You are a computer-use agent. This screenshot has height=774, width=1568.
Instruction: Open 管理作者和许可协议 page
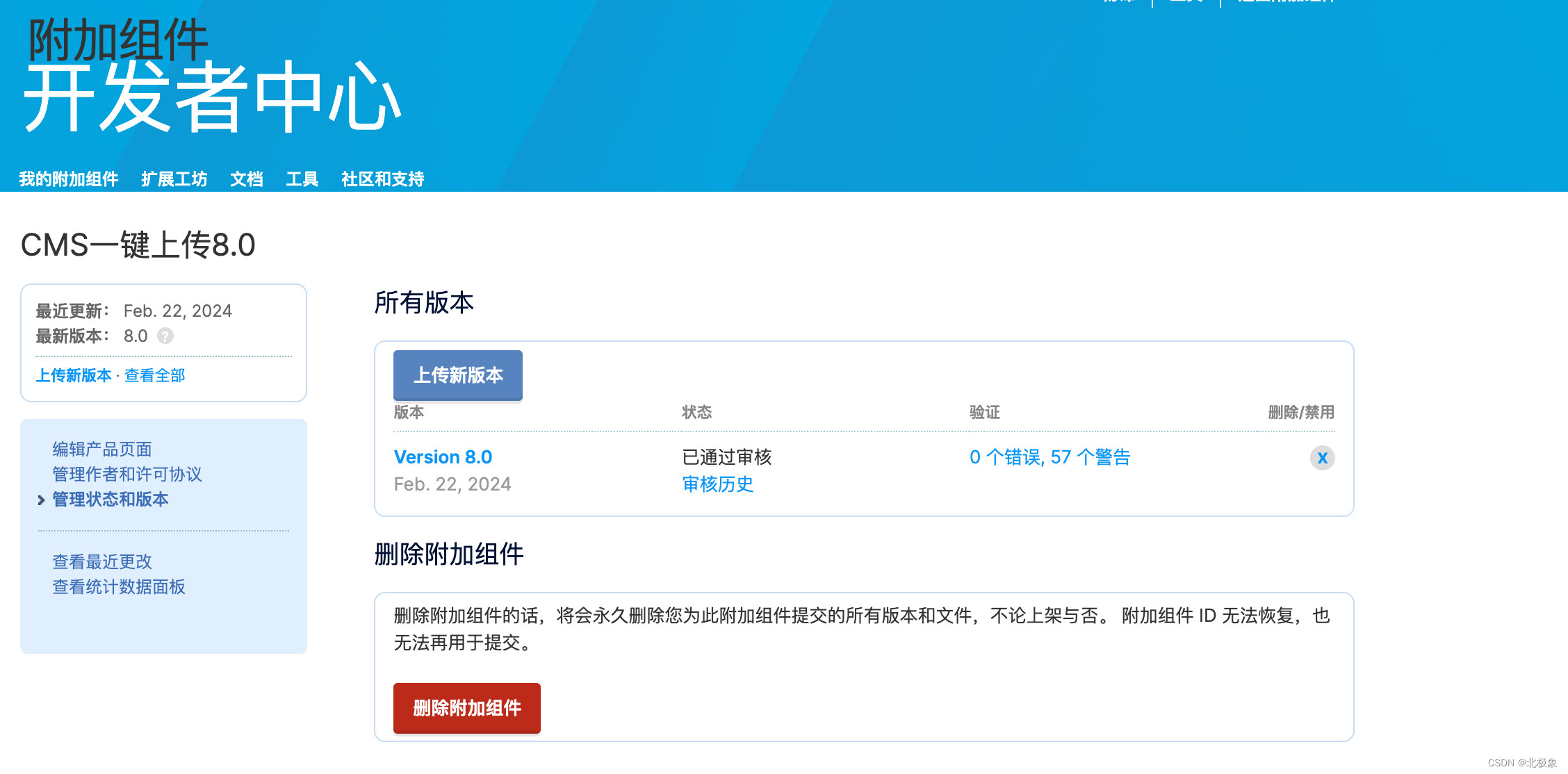point(127,475)
